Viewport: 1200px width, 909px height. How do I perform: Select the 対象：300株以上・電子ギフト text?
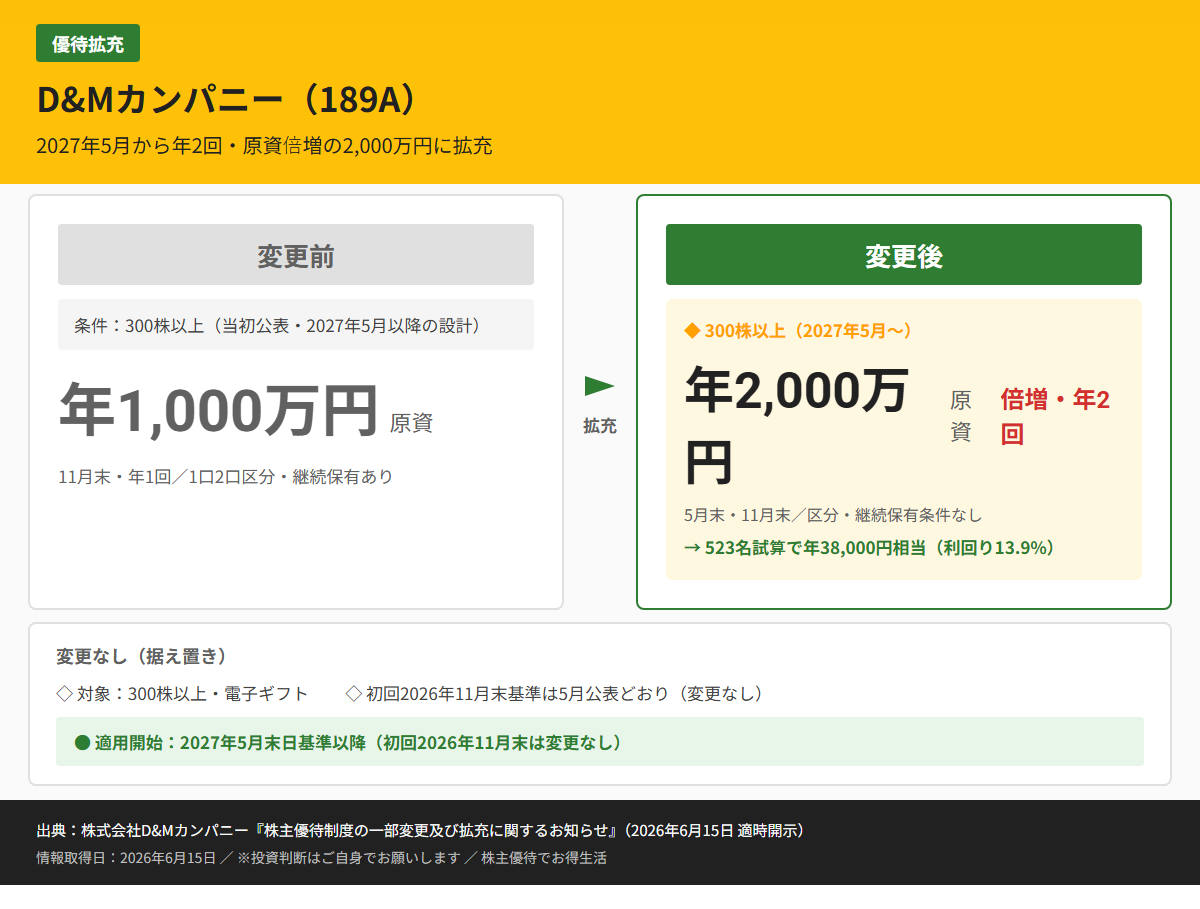click(193, 693)
